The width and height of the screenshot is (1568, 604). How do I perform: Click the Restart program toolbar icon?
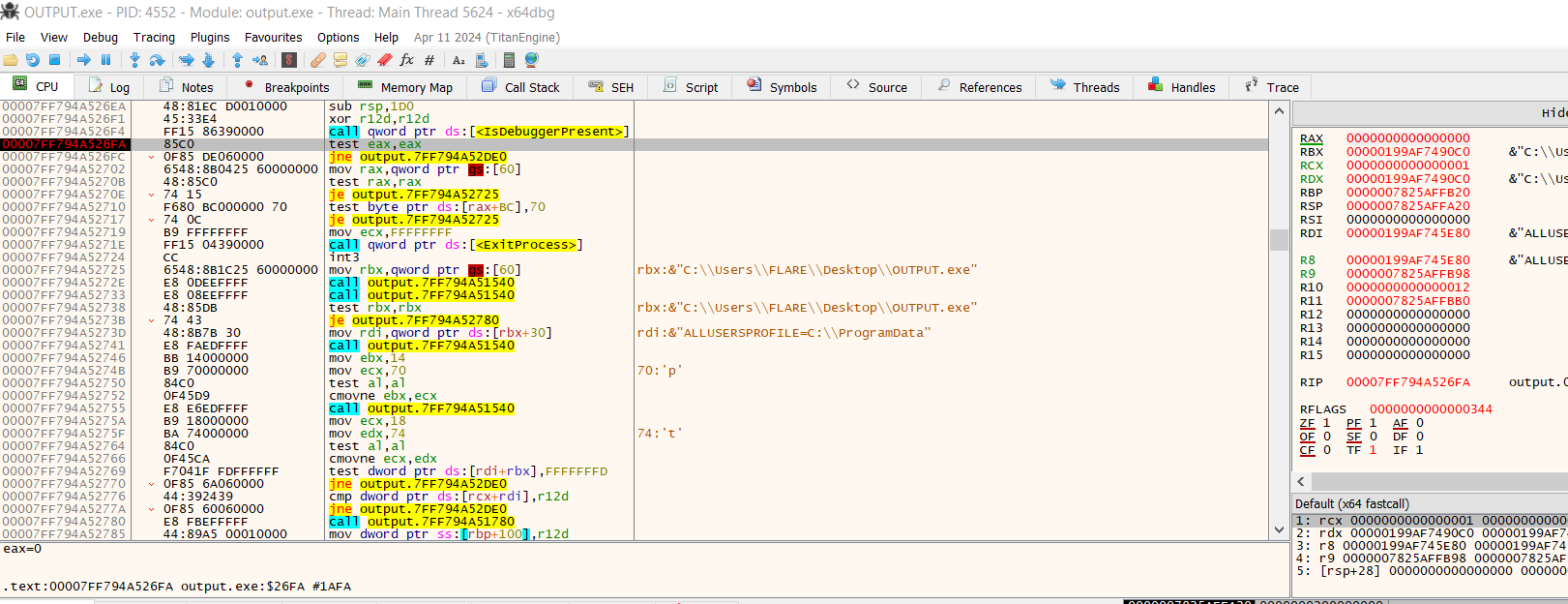point(33,60)
